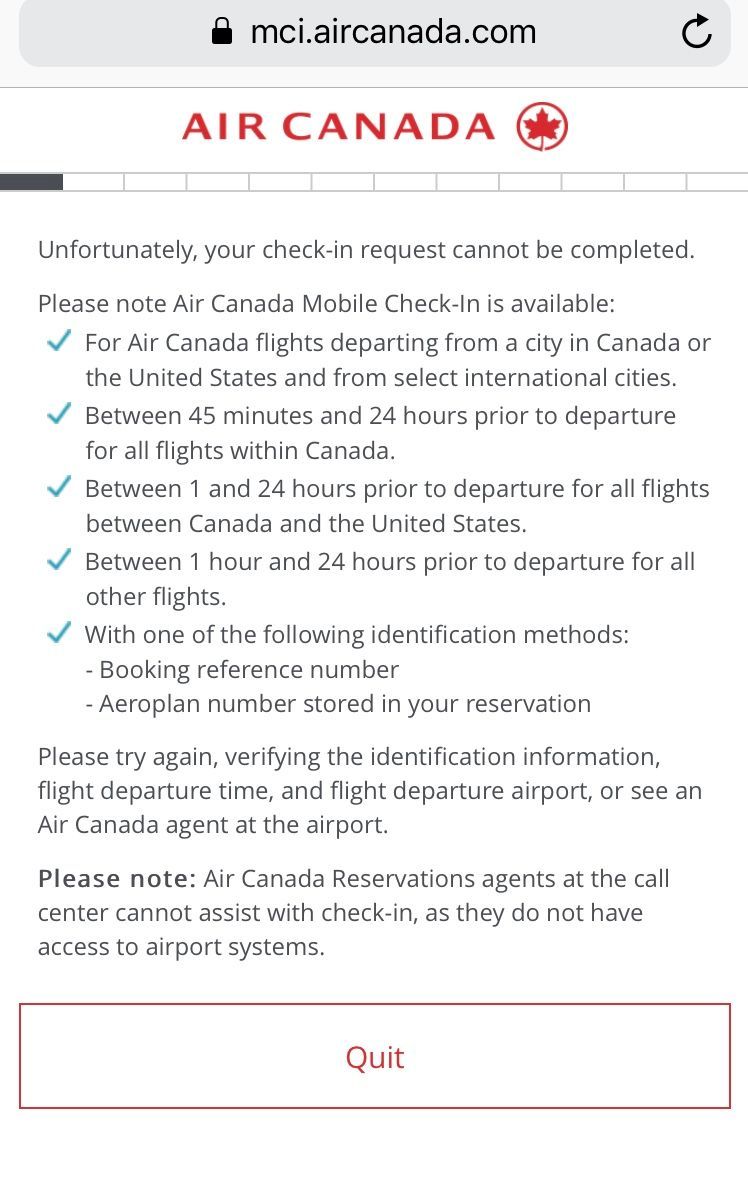Click the filled first progress bar segment
This screenshot has height=1184, width=748.
(31, 182)
